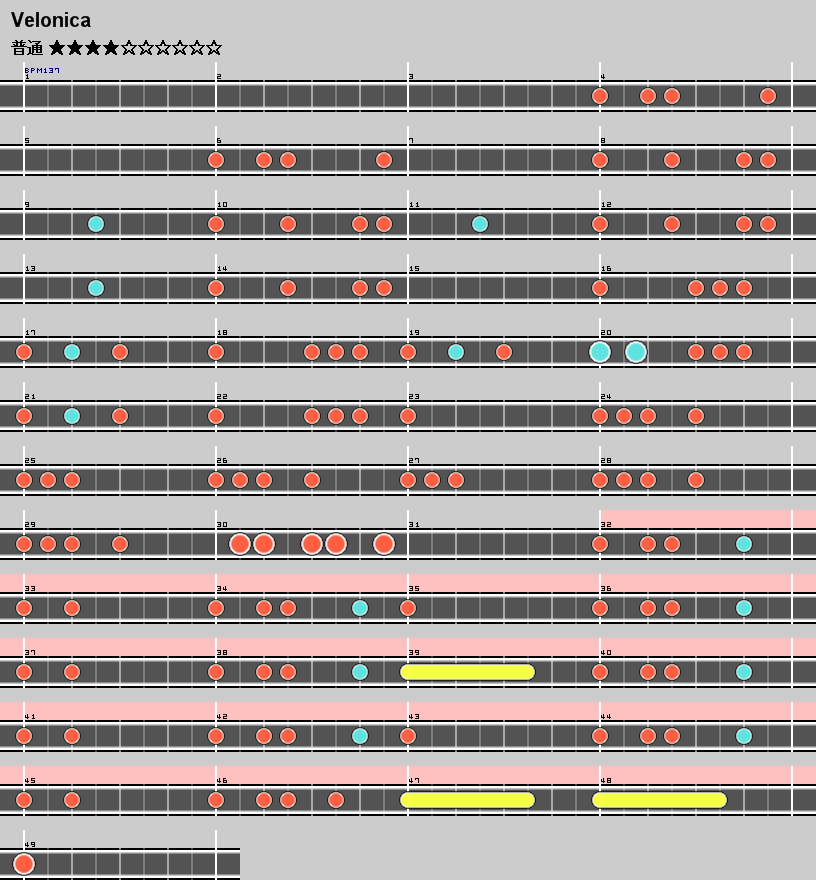Click the blue note in measure 44

(744, 736)
